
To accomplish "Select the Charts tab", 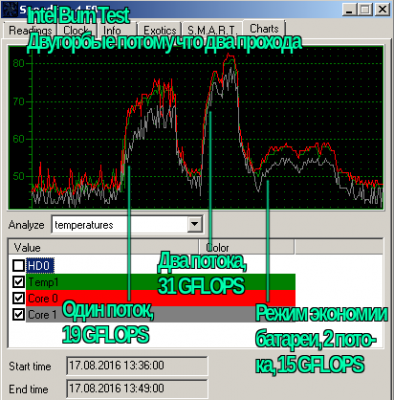I will pyautogui.click(x=264, y=28).
